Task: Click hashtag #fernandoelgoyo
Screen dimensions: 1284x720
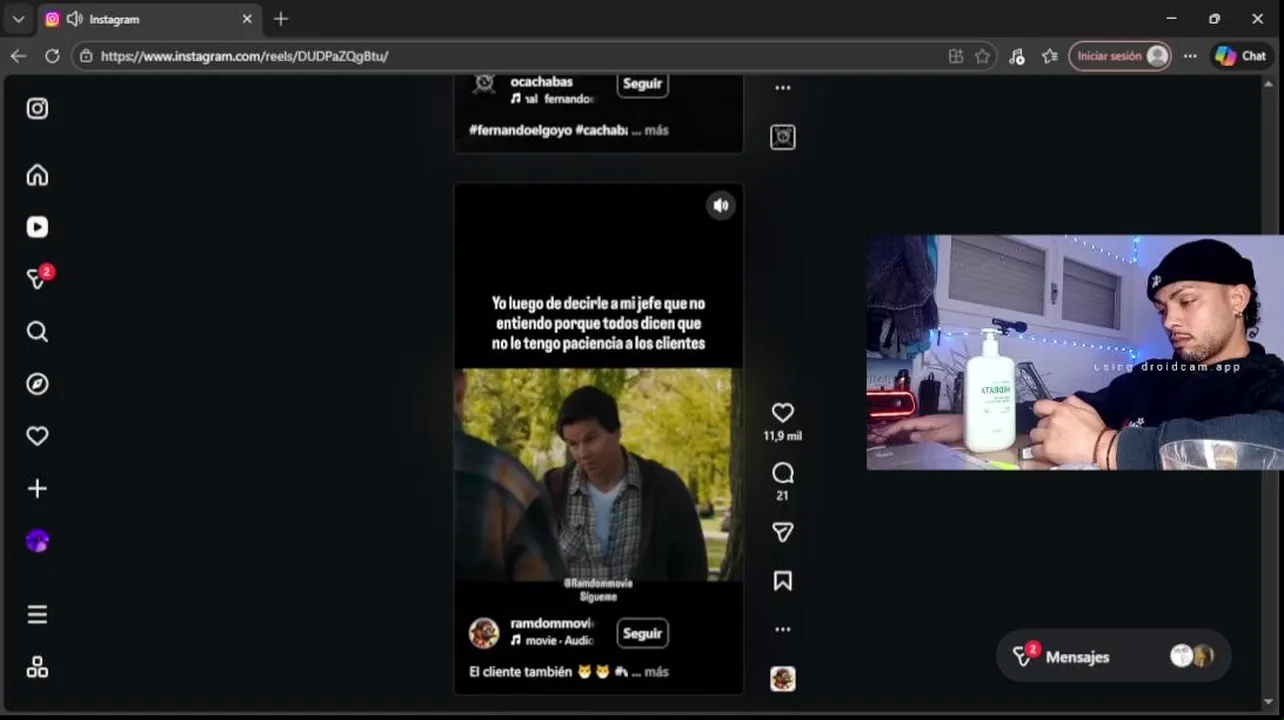Action: click(520, 130)
